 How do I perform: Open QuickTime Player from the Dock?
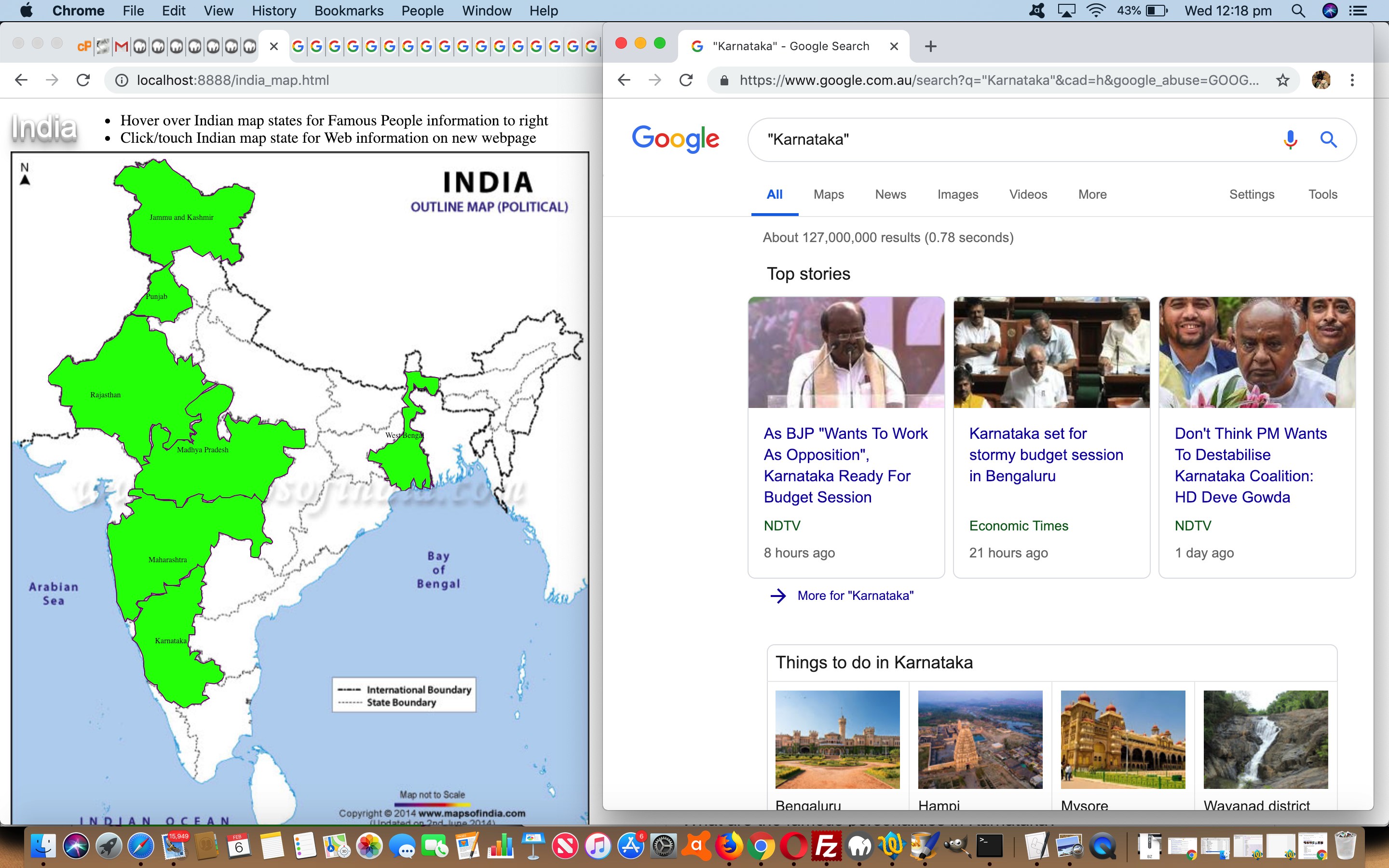[1103, 846]
